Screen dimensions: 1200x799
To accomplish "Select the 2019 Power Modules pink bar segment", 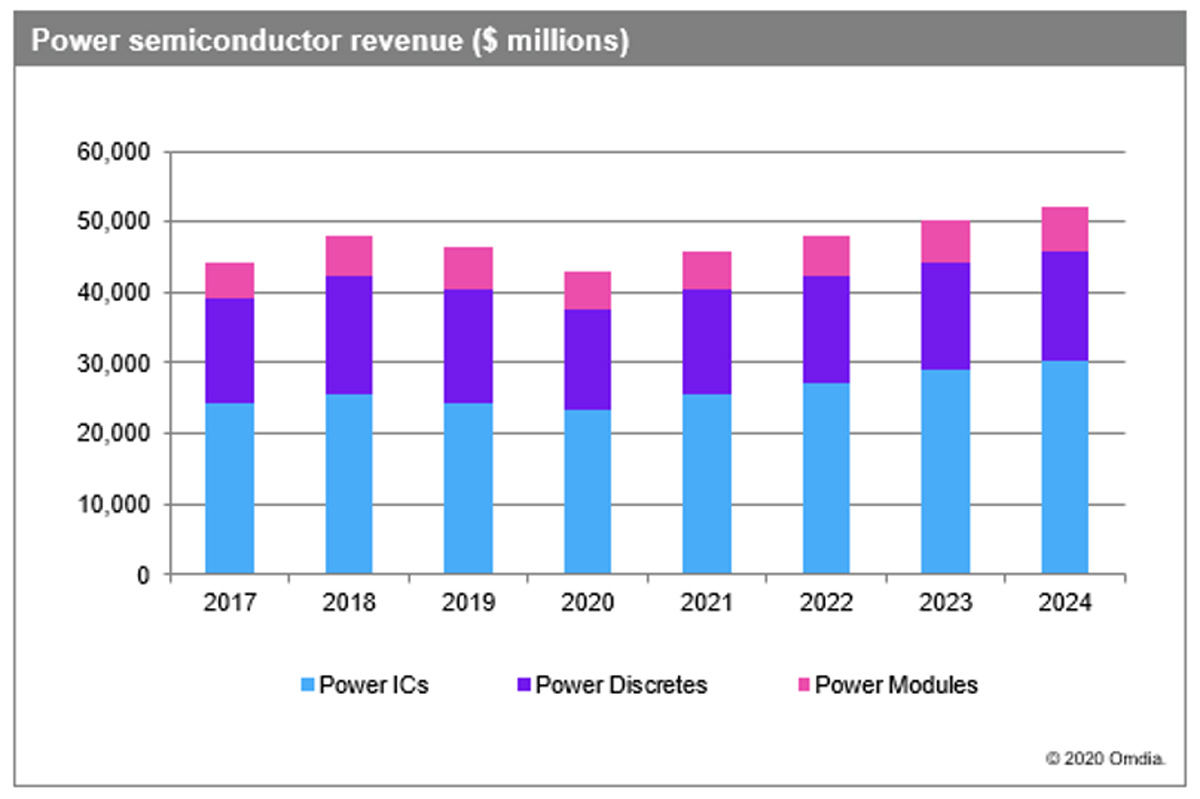I will tap(469, 269).
